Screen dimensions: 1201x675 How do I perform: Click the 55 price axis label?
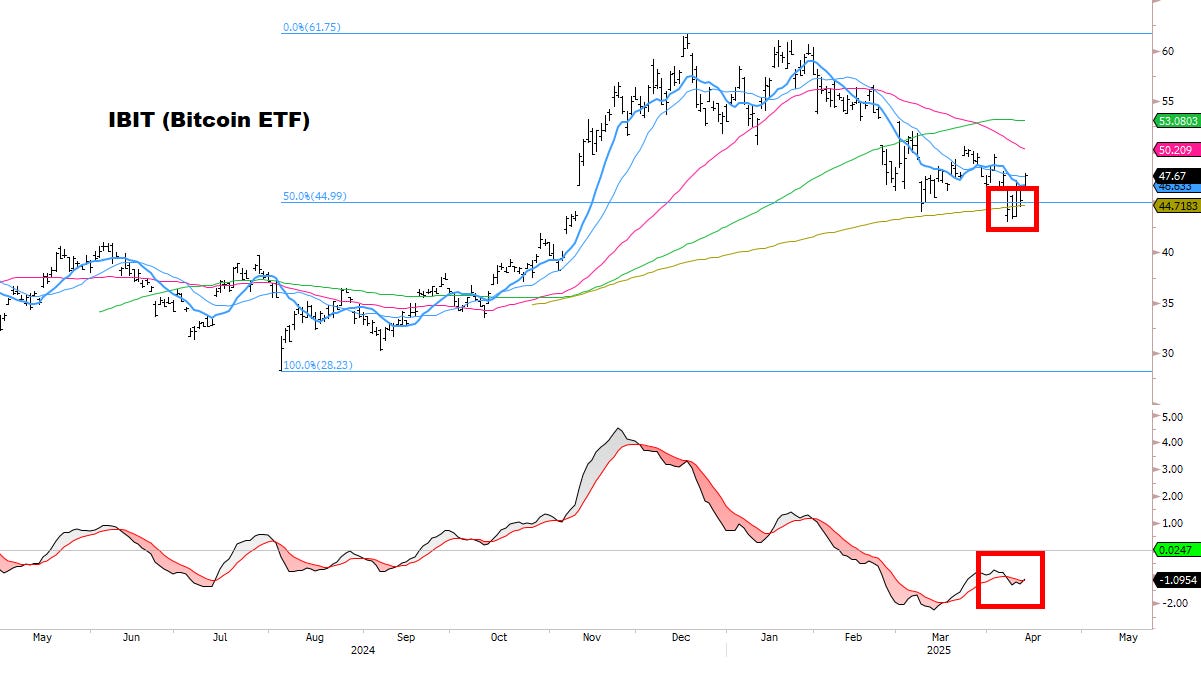[1166, 101]
